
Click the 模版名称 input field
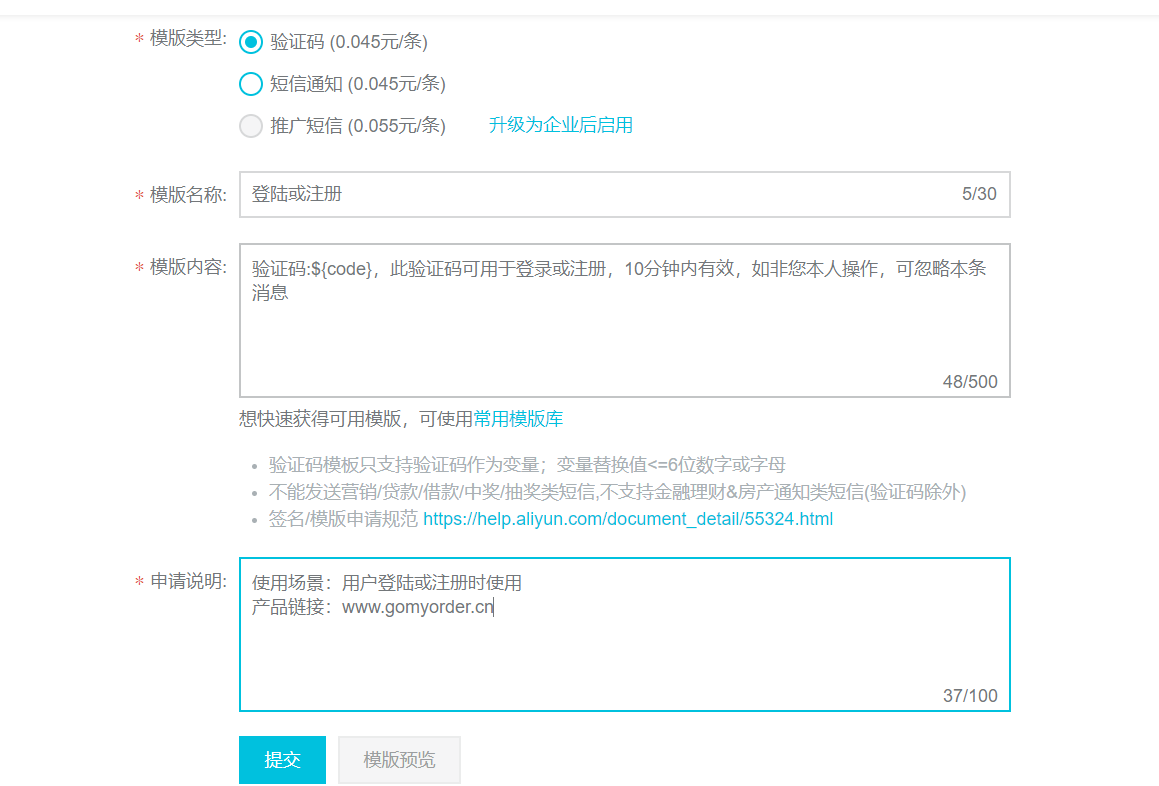click(625, 194)
